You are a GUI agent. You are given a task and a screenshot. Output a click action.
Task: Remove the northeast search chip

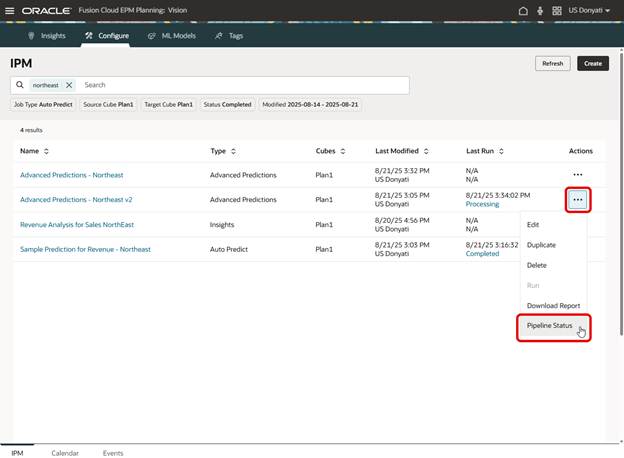(69, 85)
